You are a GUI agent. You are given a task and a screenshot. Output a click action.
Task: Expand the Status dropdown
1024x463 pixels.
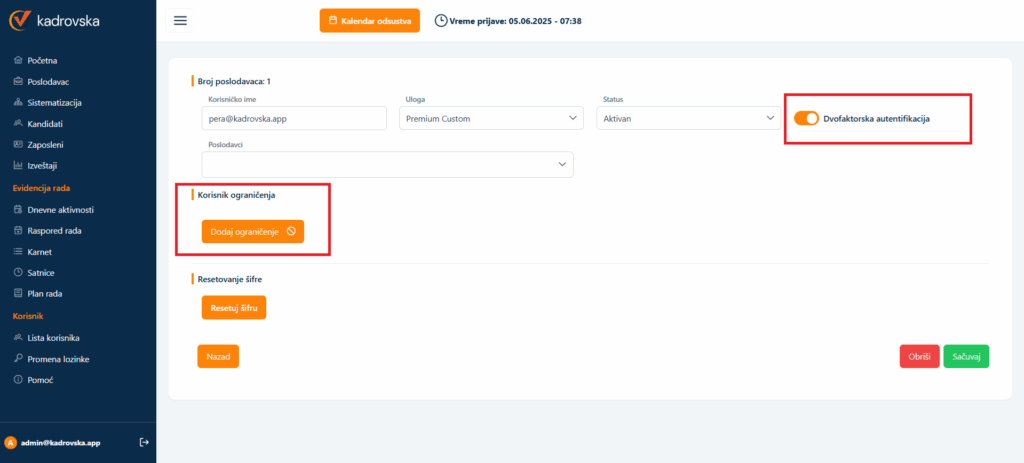pyautogui.click(x=688, y=118)
